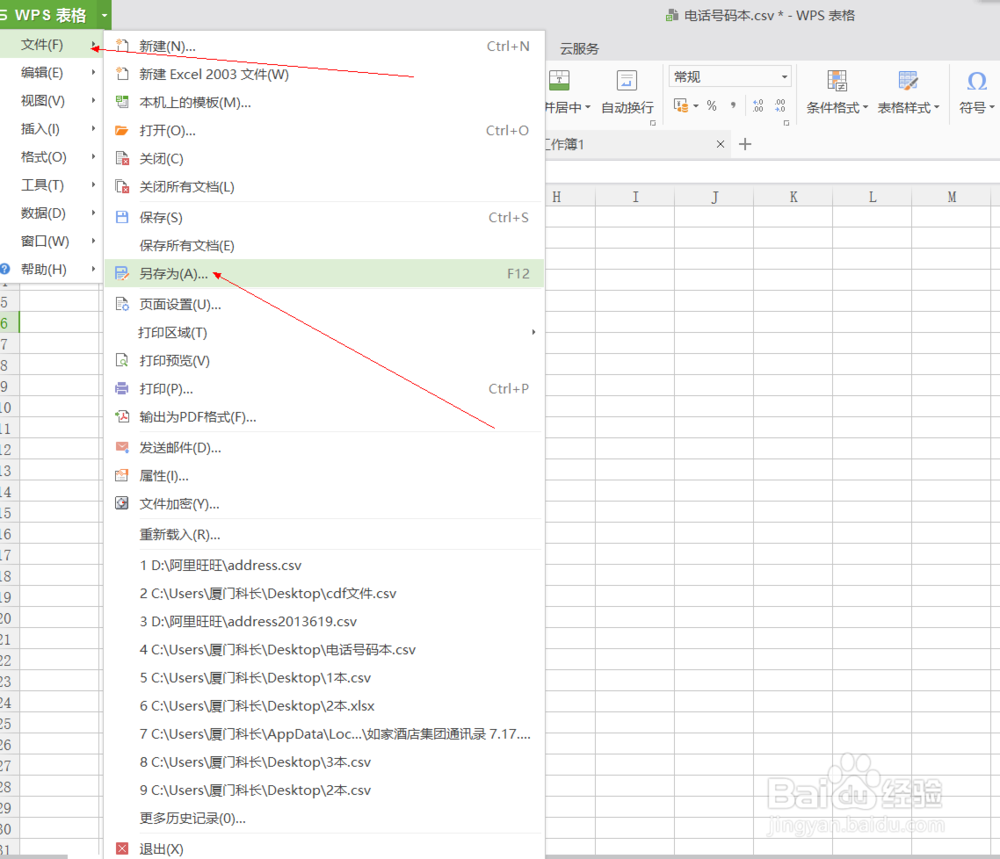Open the currency format icon dropdown arrow
The height and width of the screenshot is (859, 1000).
point(696,106)
